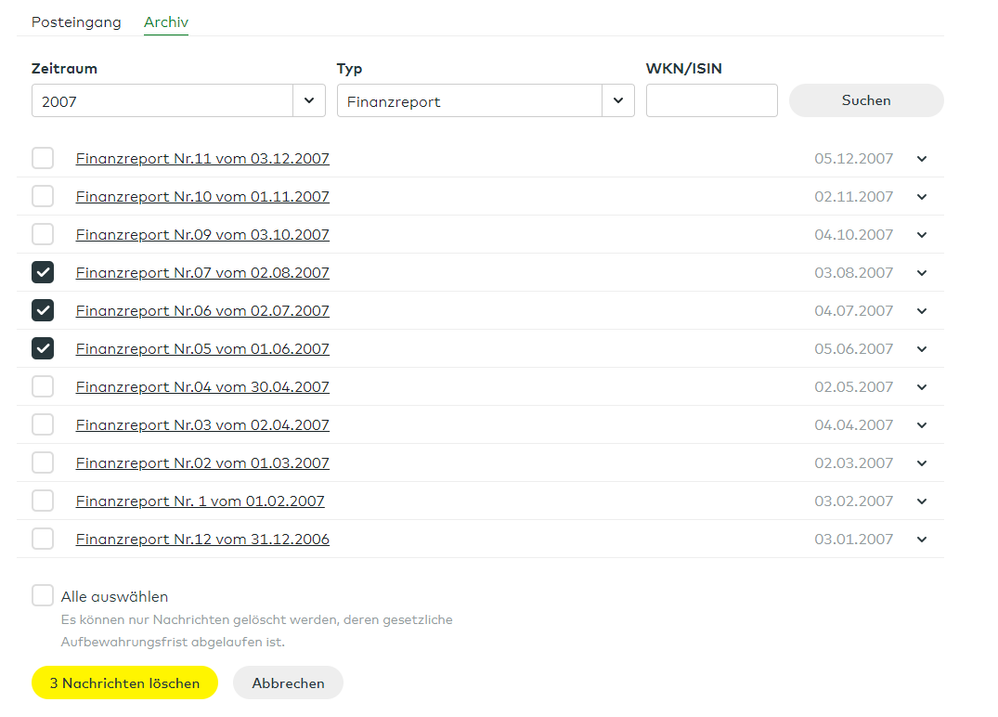Expand the Finanzreport Nr.10 row chevron
Viewport: 998px width, 717px height.
pos(921,197)
